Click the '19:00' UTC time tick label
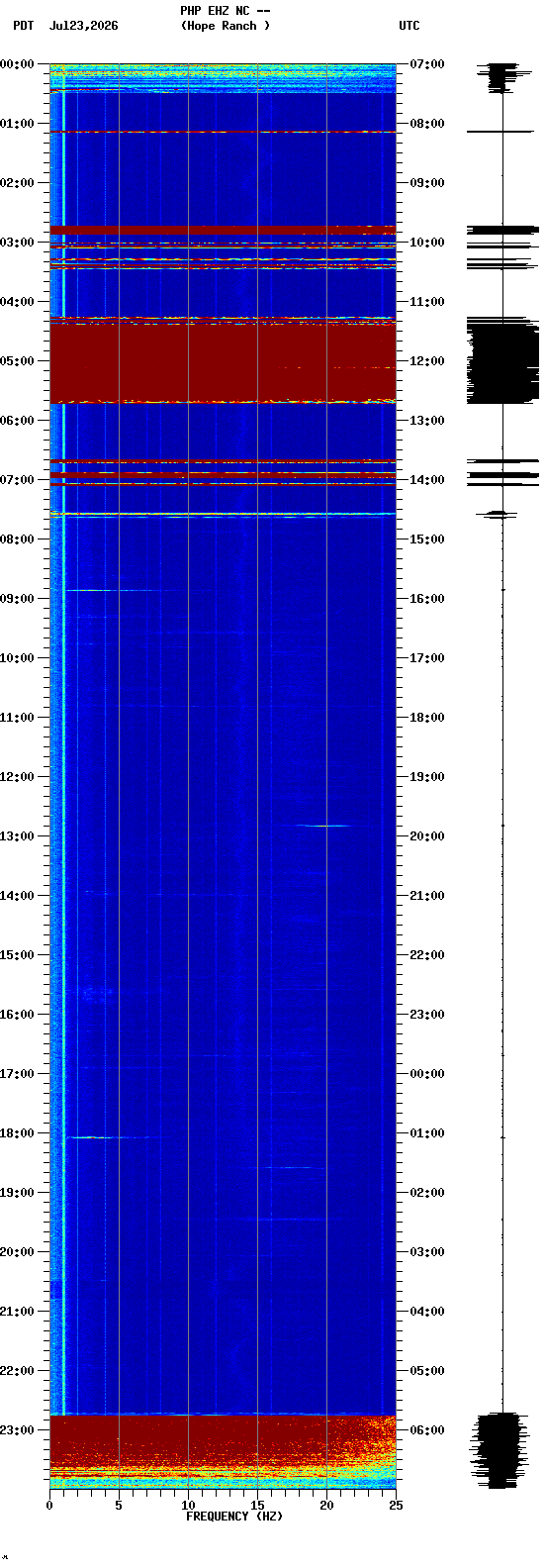 coord(426,777)
